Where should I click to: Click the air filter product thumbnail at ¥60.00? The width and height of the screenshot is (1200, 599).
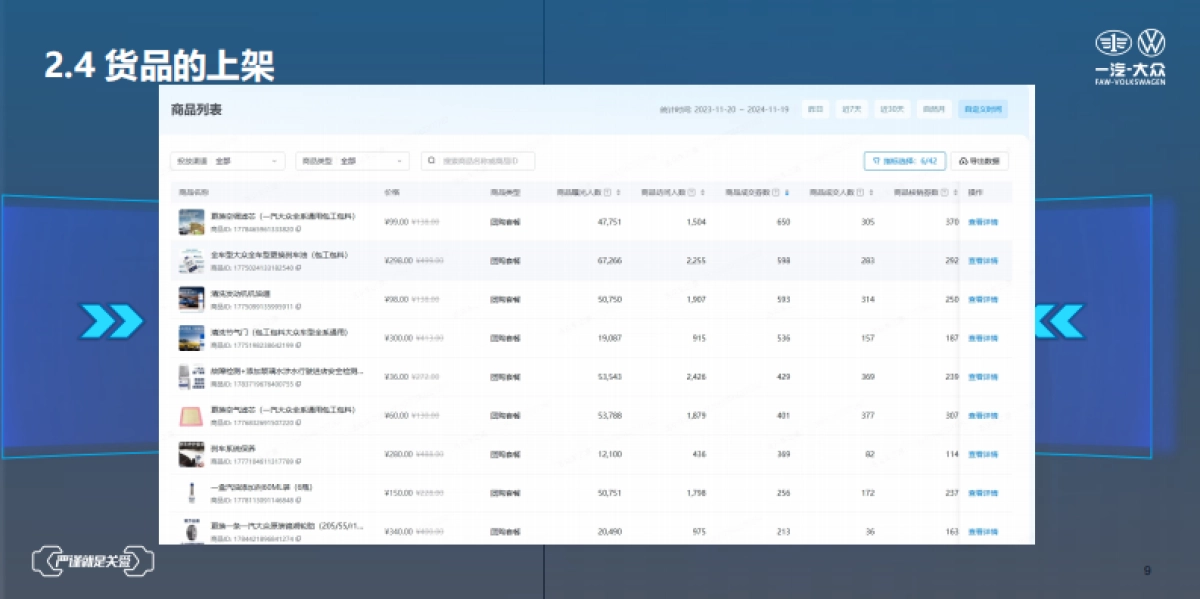190,415
